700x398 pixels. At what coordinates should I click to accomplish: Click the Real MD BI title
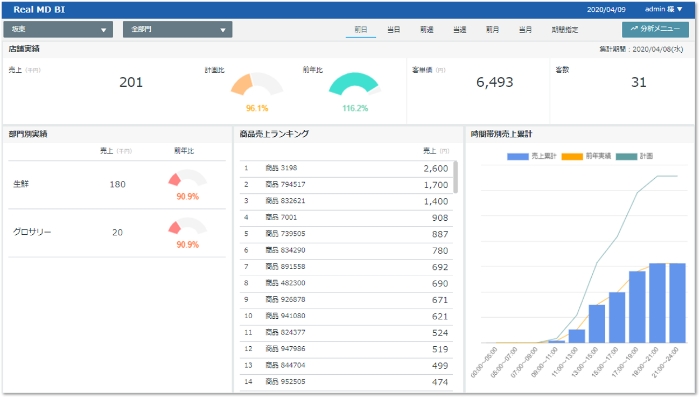[x=39, y=9]
